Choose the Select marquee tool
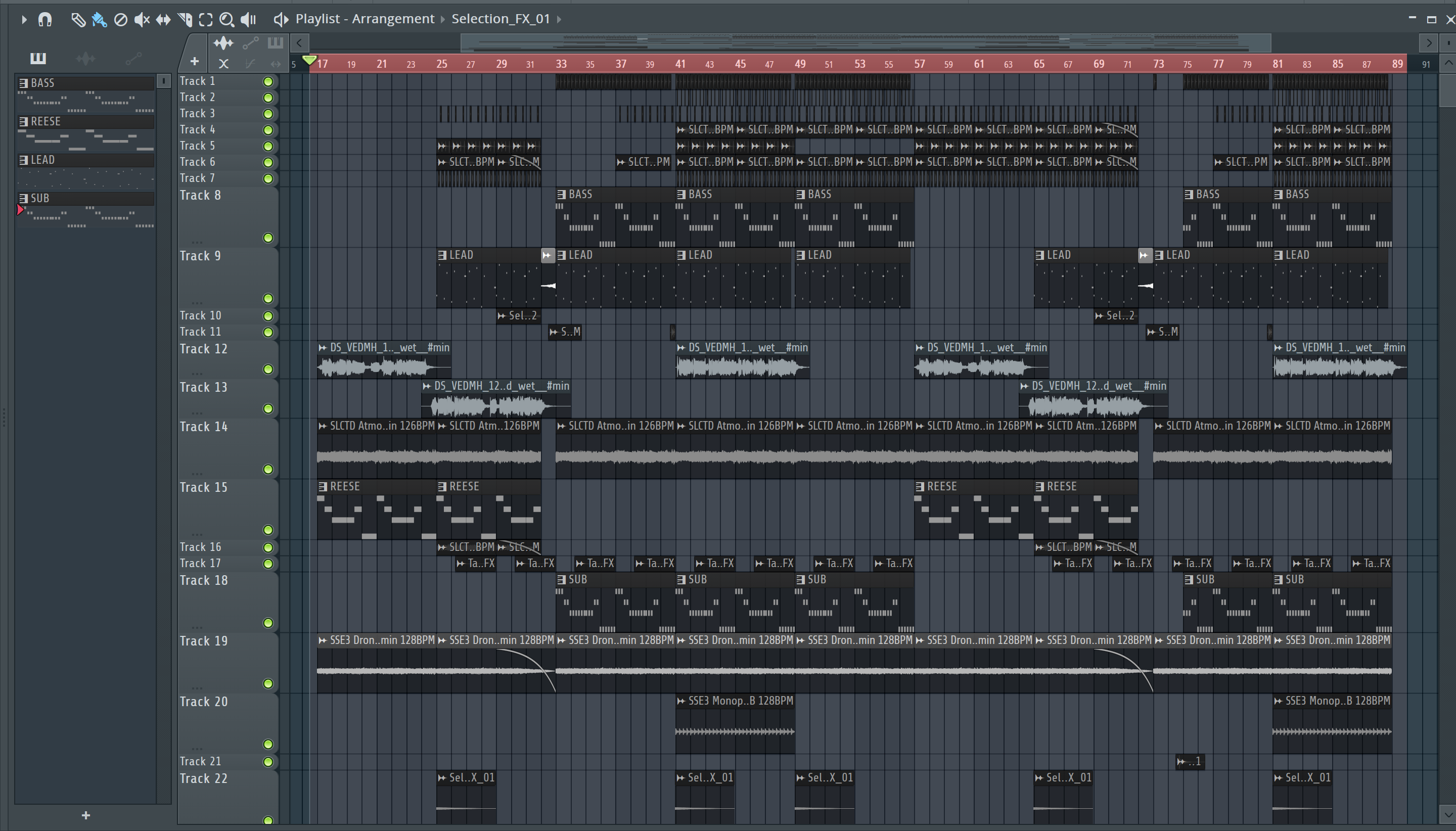The width and height of the screenshot is (1456, 831). (205, 20)
